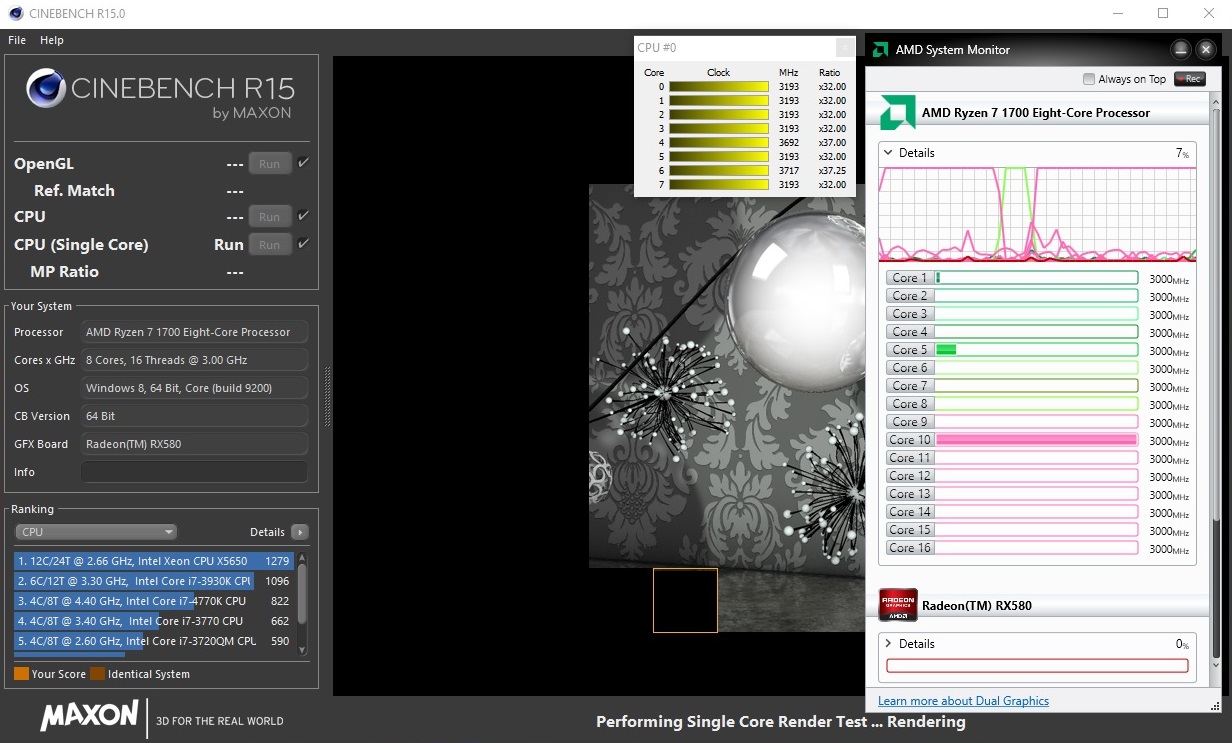Collapse the processor Details section
Viewport: 1232px width, 743px height.
(889, 153)
